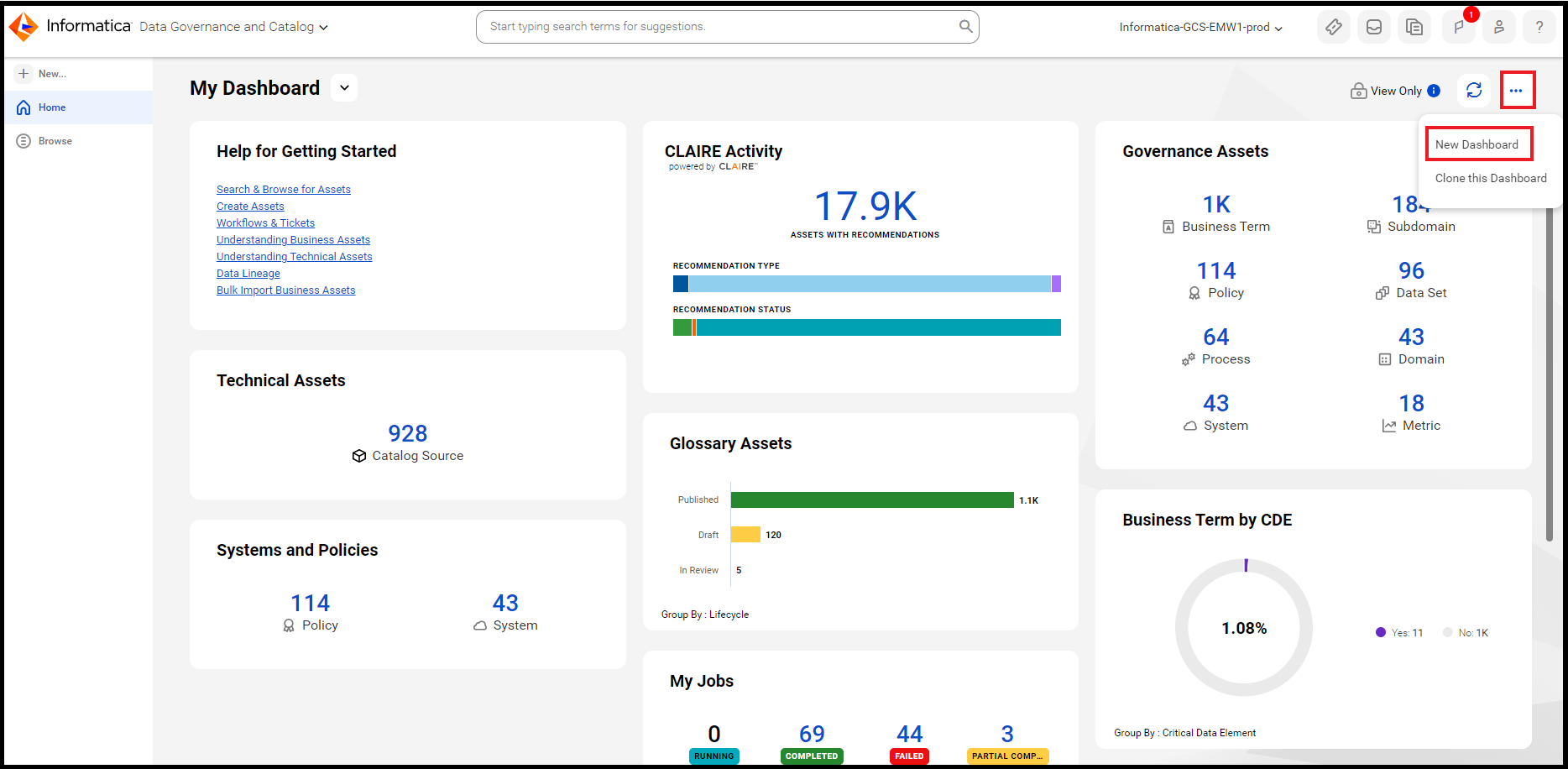Open the inbox icon in header
The height and width of the screenshot is (769, 1568).
1374,27
